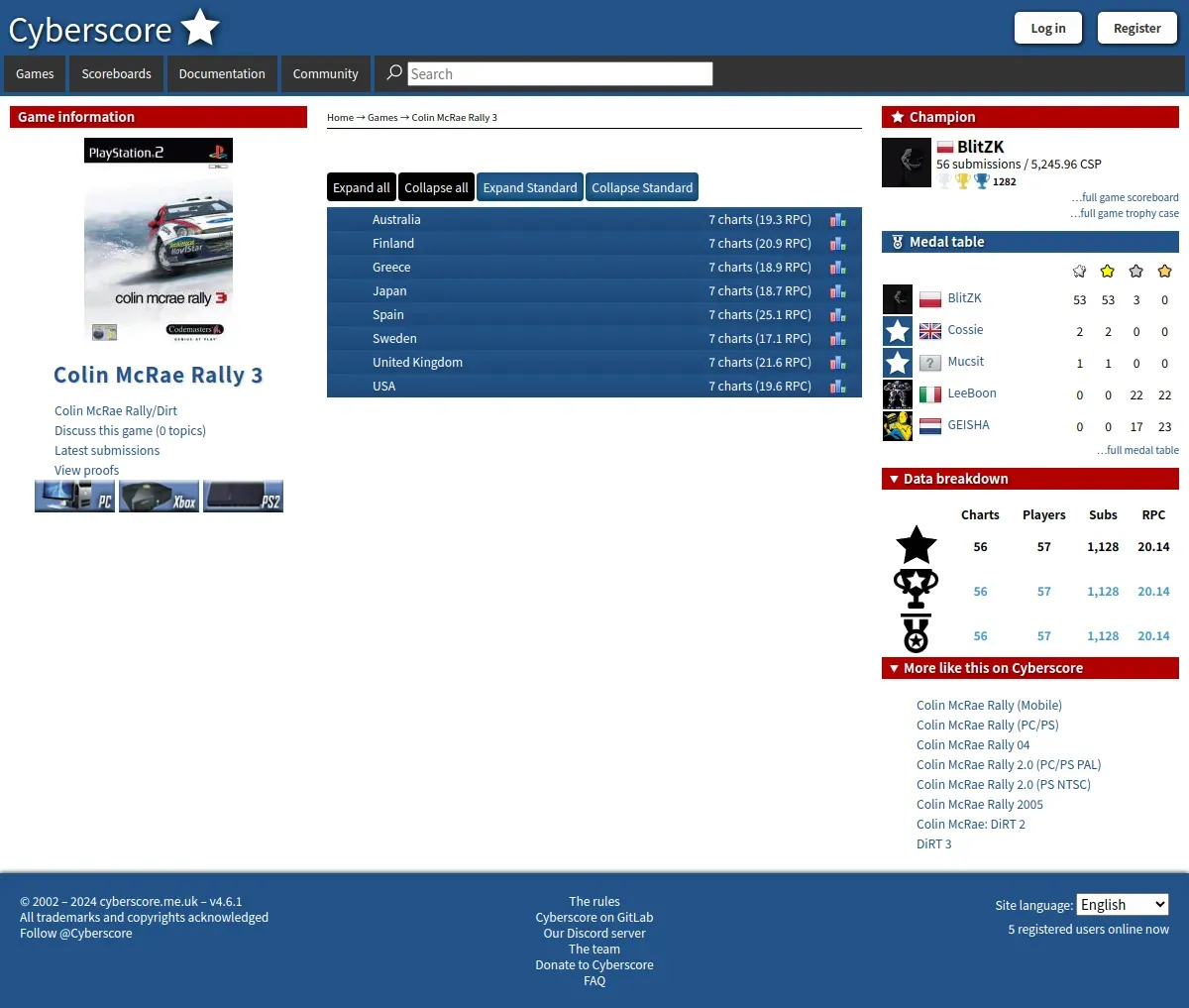Select the PC platform icon
The width and height of the screenshot is (1189, 1008).
coord(74,496)
